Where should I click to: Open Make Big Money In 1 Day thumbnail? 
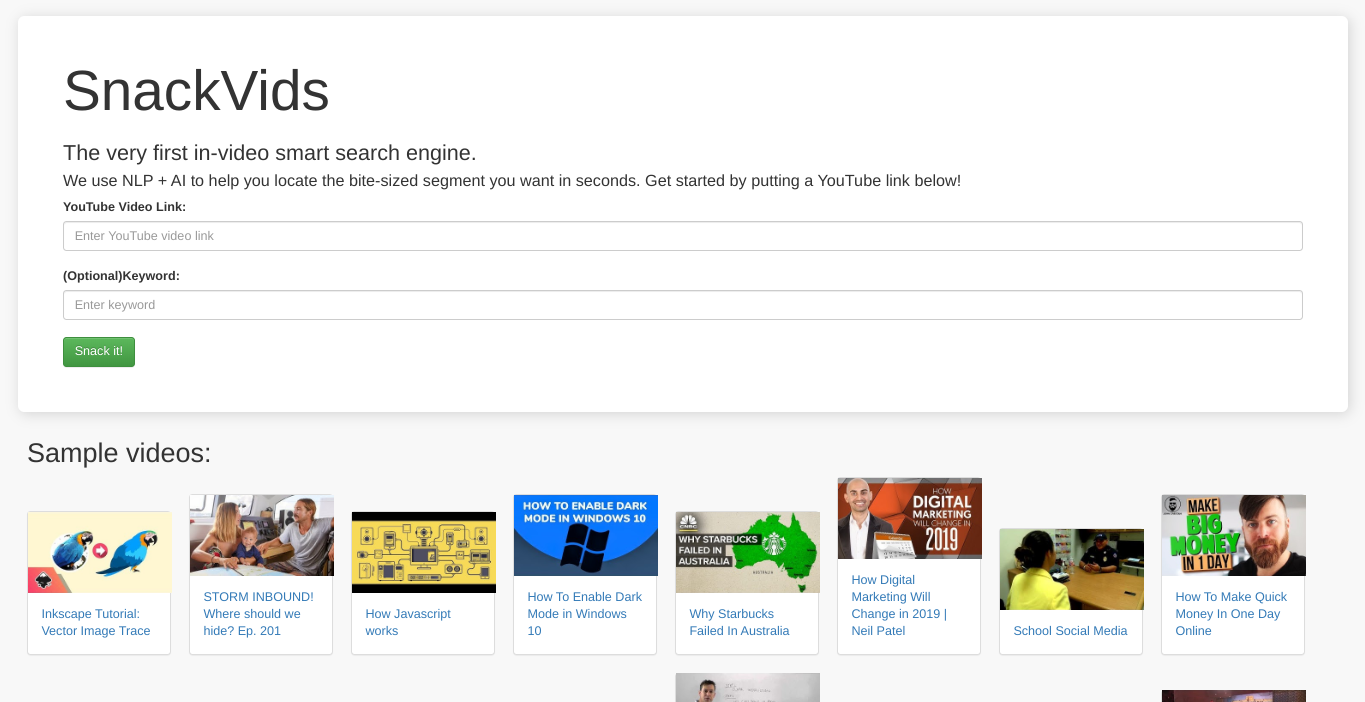(1233, 535)
